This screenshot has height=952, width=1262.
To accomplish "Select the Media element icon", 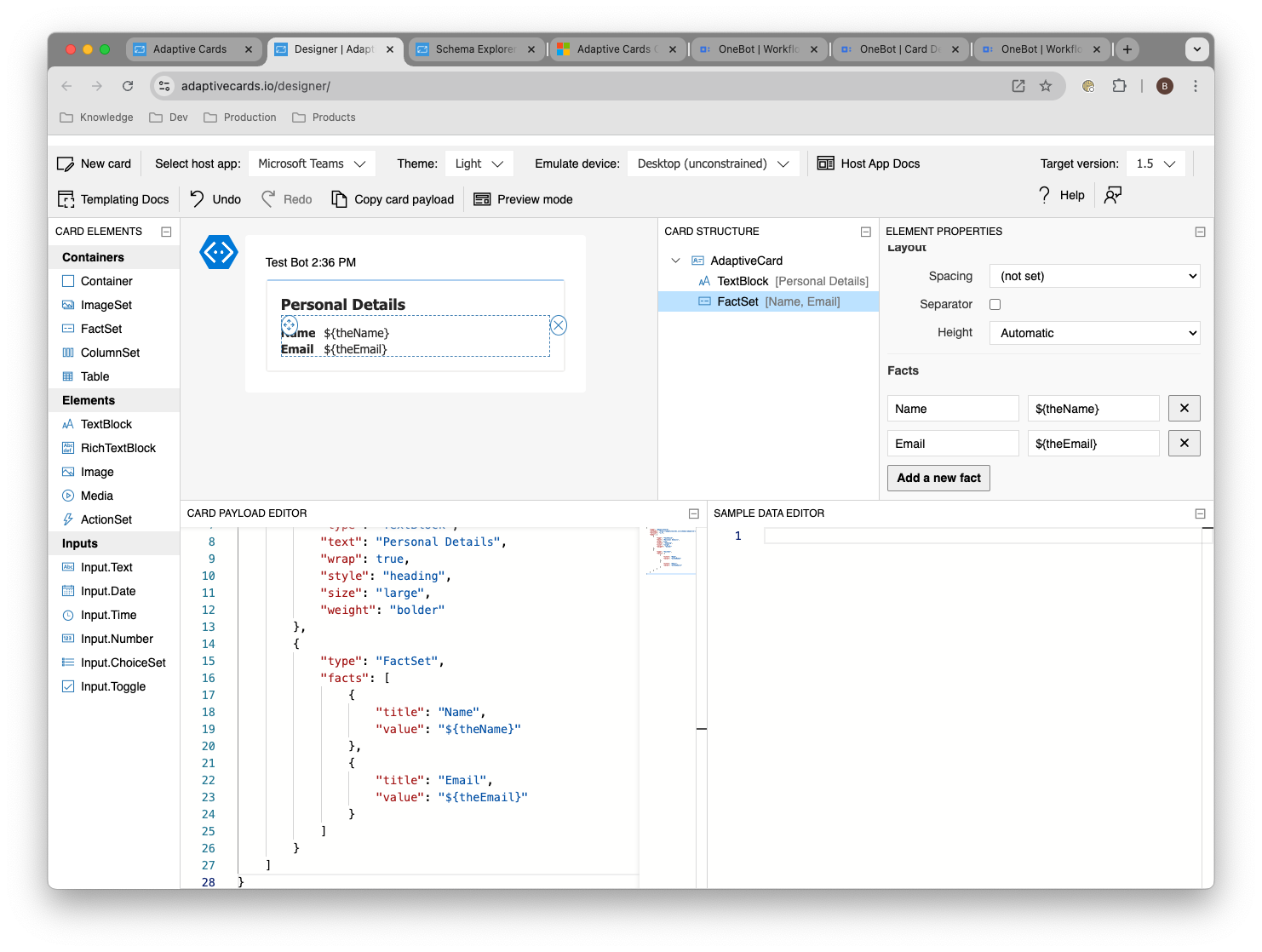I will coord(68,496).
